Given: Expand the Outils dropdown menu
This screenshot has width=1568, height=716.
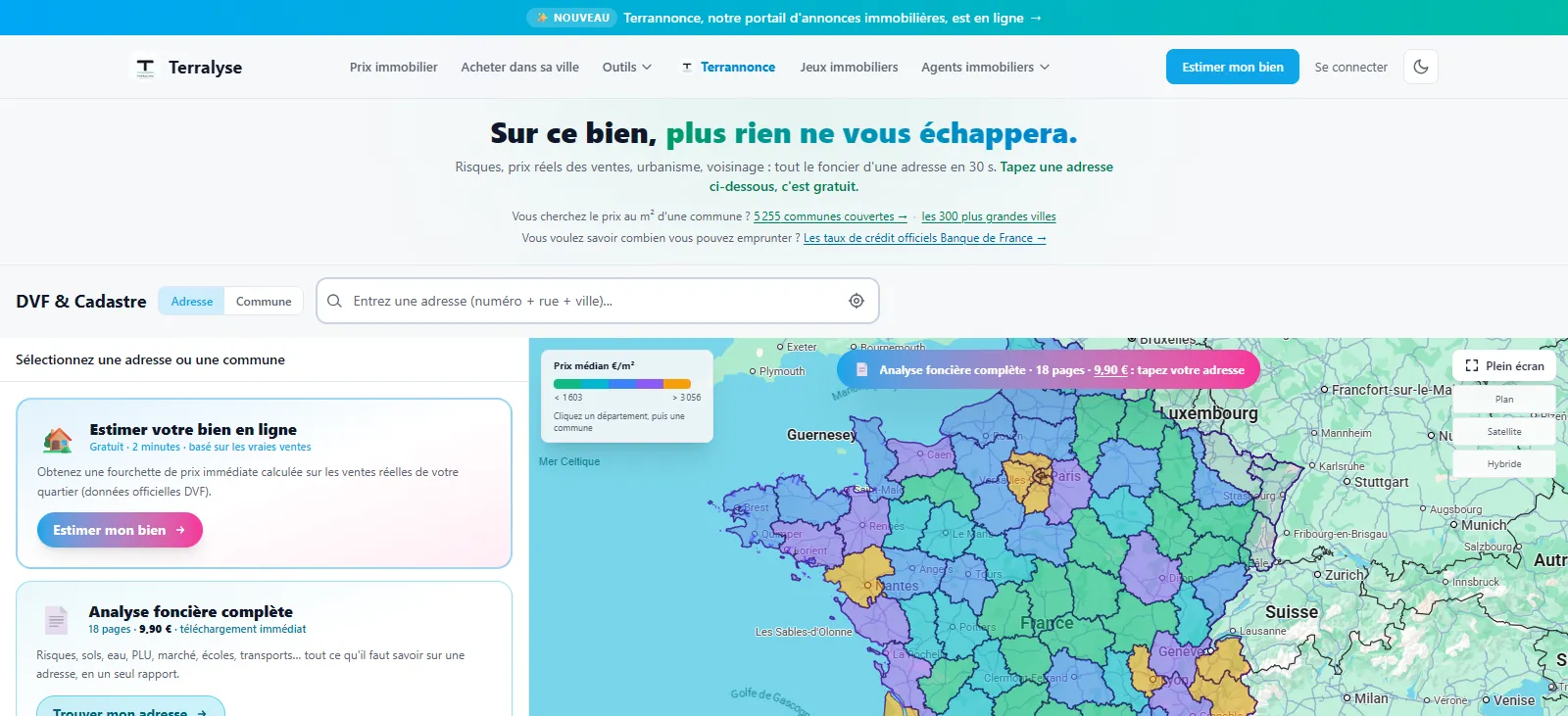Looking at the screenshot, I should (x=627, y=67).
